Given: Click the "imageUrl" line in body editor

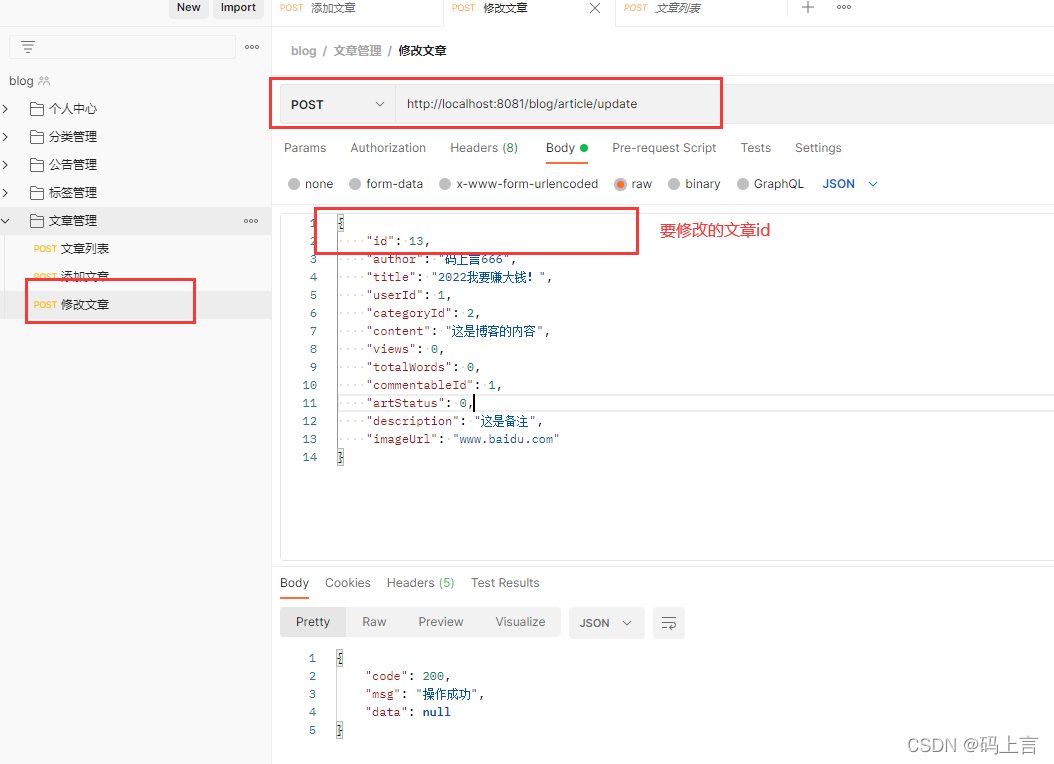Looking at the screenshot, I should pyautogui.click(x=462, y=439).
